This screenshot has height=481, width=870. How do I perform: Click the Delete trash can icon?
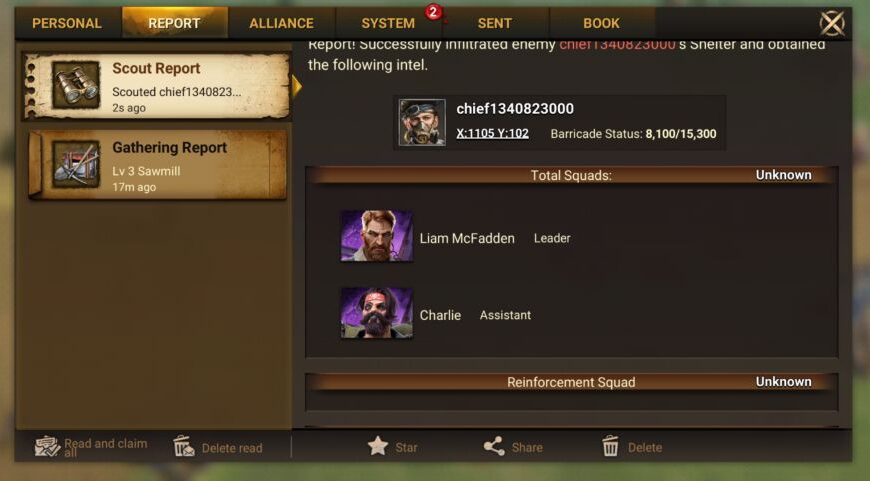[x=610, y=446]
